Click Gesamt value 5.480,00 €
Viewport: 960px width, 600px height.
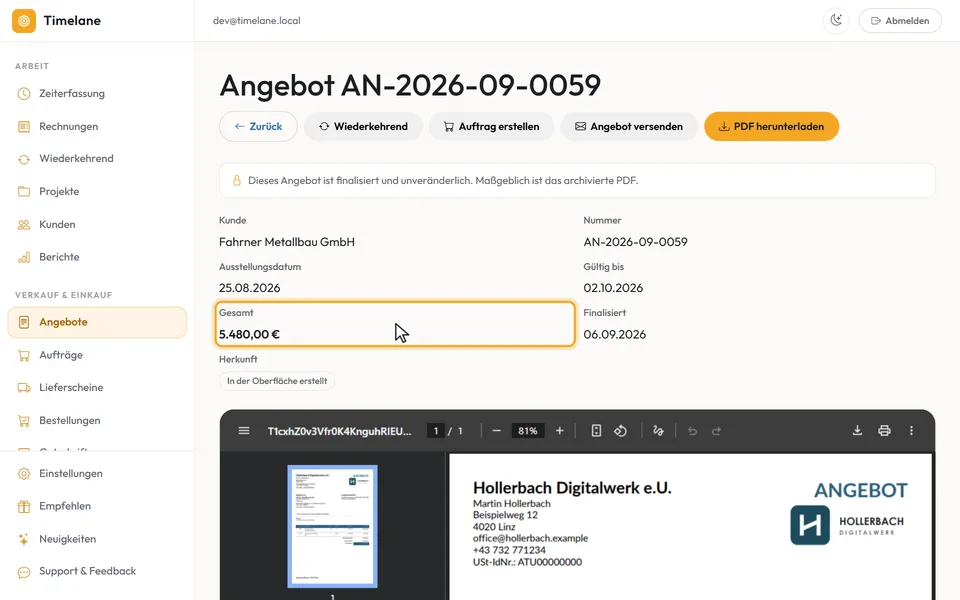[x=249, y=334]
